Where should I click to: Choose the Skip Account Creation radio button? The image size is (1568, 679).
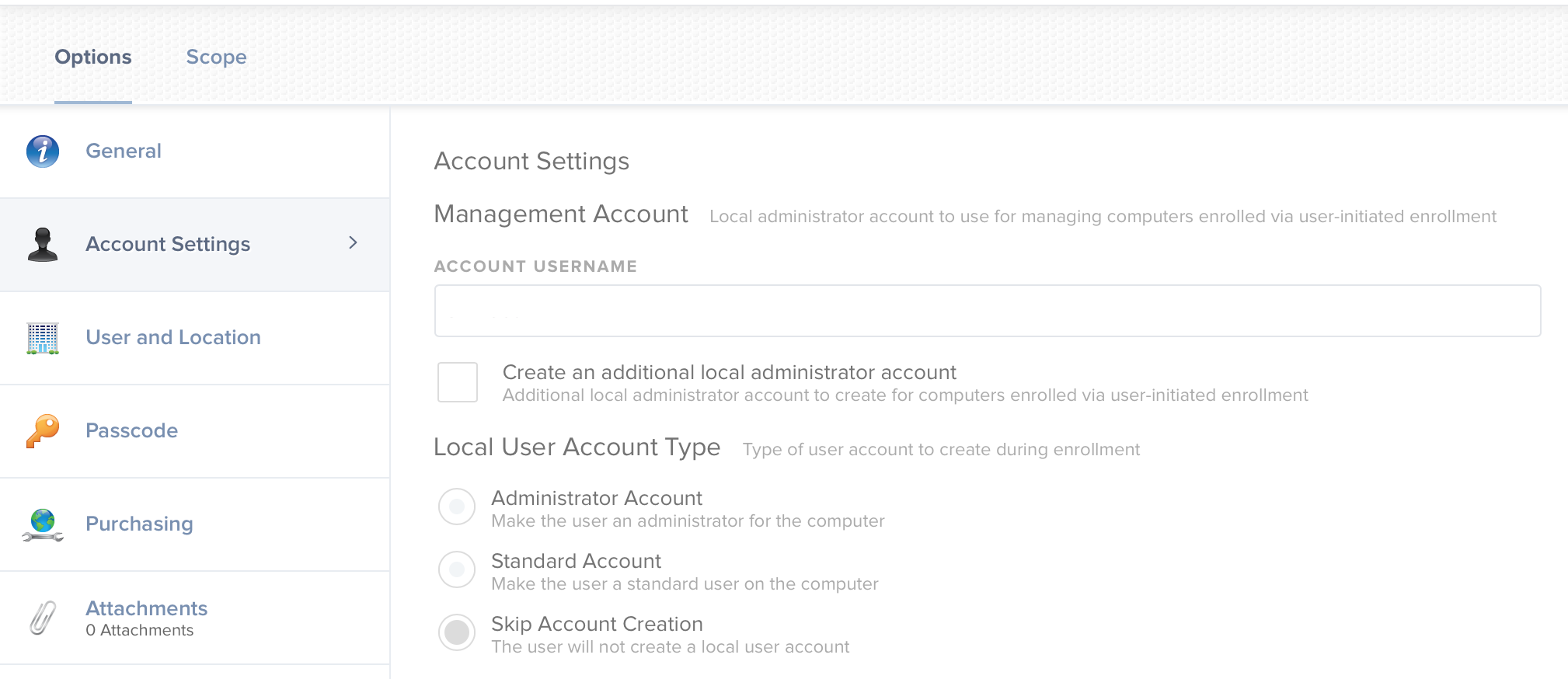(x=457, y=632)
